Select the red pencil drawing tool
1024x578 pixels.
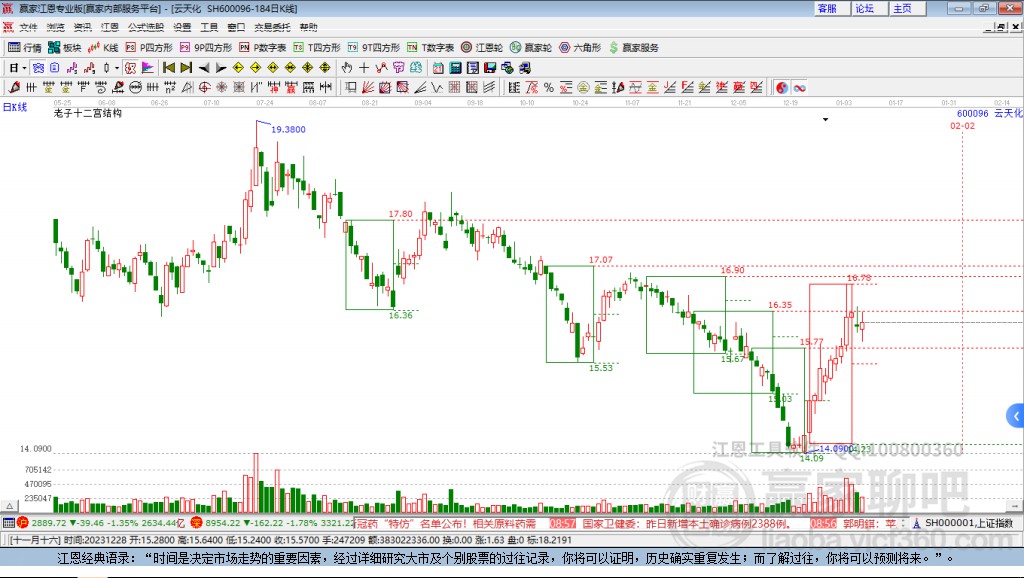click(14, 88)
